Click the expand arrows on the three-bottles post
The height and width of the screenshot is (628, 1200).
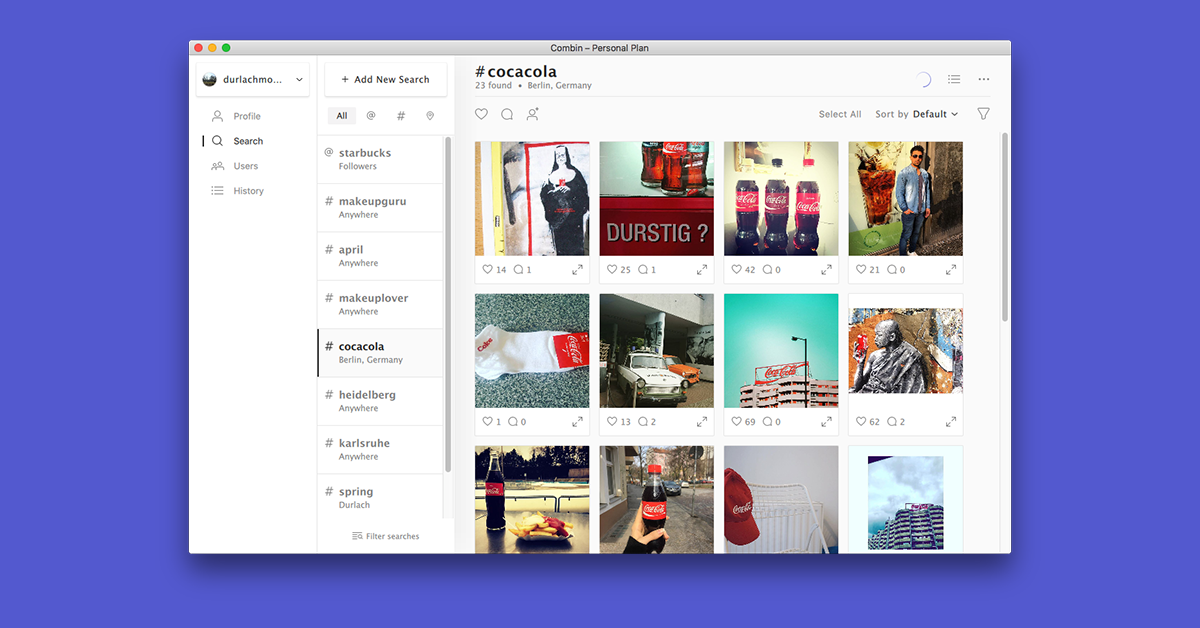826,270
